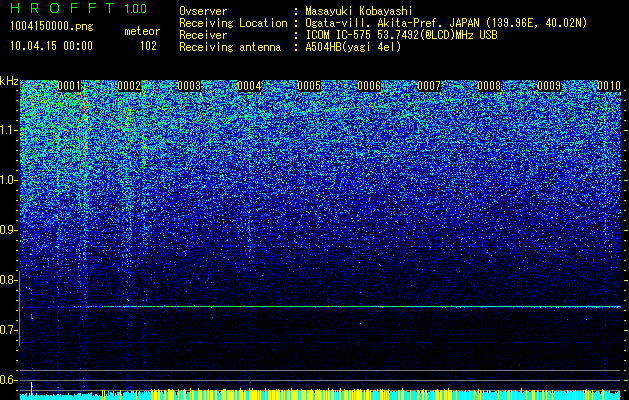This screenshot has width=629, height=400.
Task: Click time marker 0001
Action: [x=69, y=86]
